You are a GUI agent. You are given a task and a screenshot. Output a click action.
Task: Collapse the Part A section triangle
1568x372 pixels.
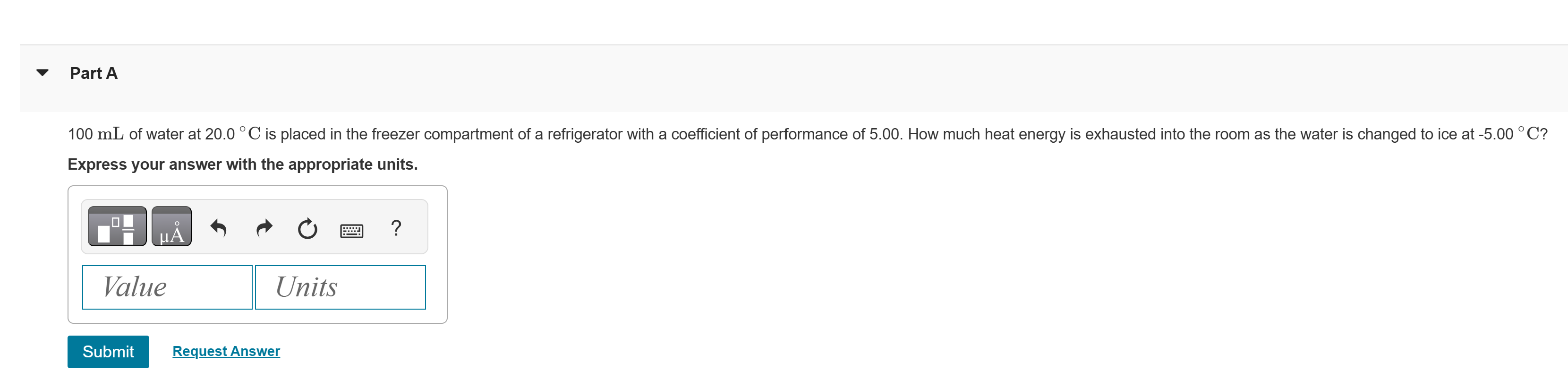(x=42, y=73)
